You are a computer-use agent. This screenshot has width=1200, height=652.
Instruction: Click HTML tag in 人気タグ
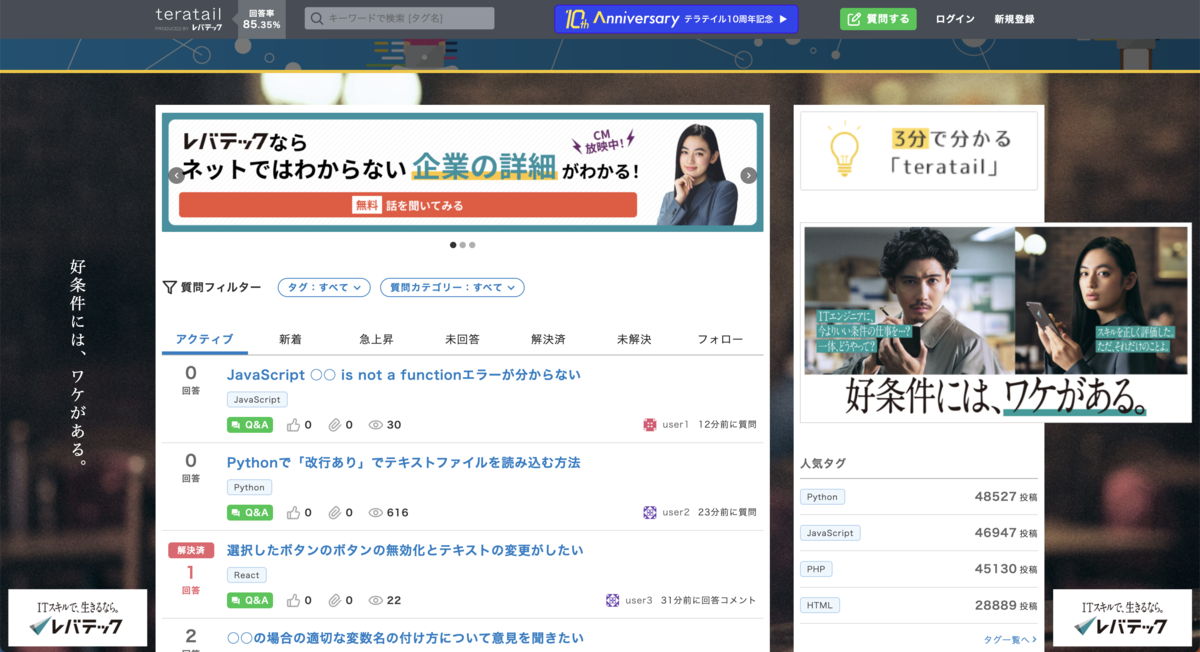820,605
